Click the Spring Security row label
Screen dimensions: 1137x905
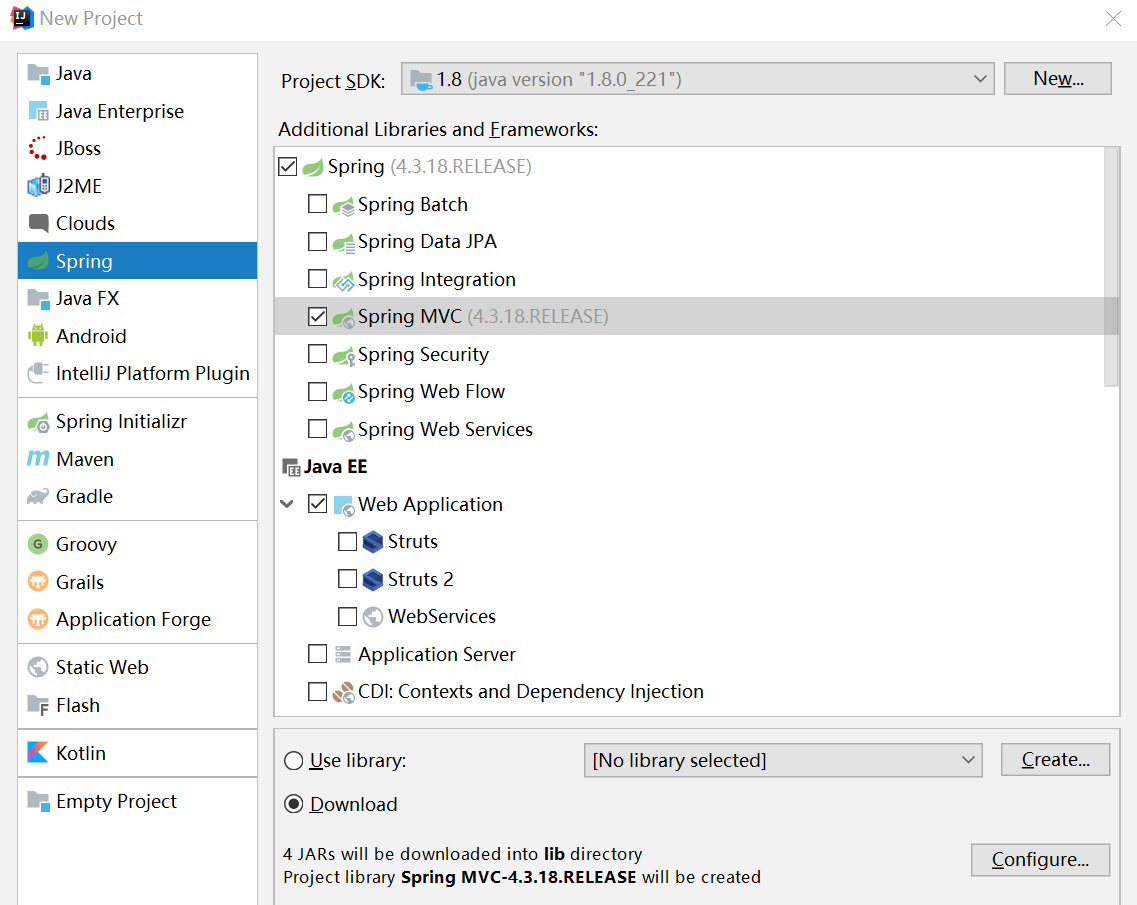tap(423, 355)
